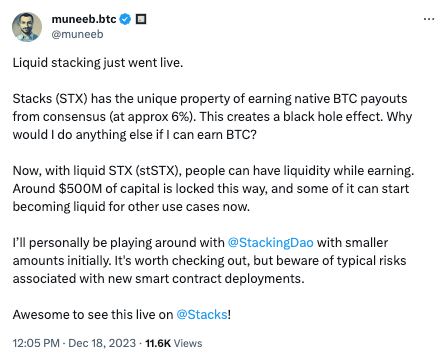Open the muneeb.btc display name link
This screenshot has height=362, width=448.
84,19
